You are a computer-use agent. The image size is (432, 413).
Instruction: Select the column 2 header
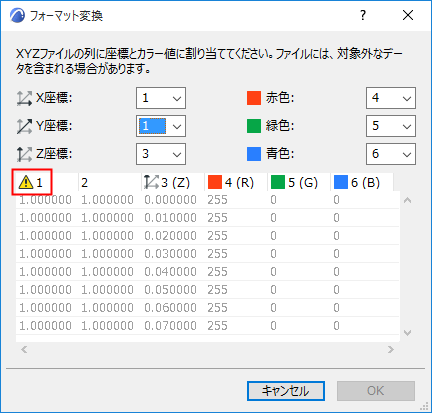(x=110, y=182)
